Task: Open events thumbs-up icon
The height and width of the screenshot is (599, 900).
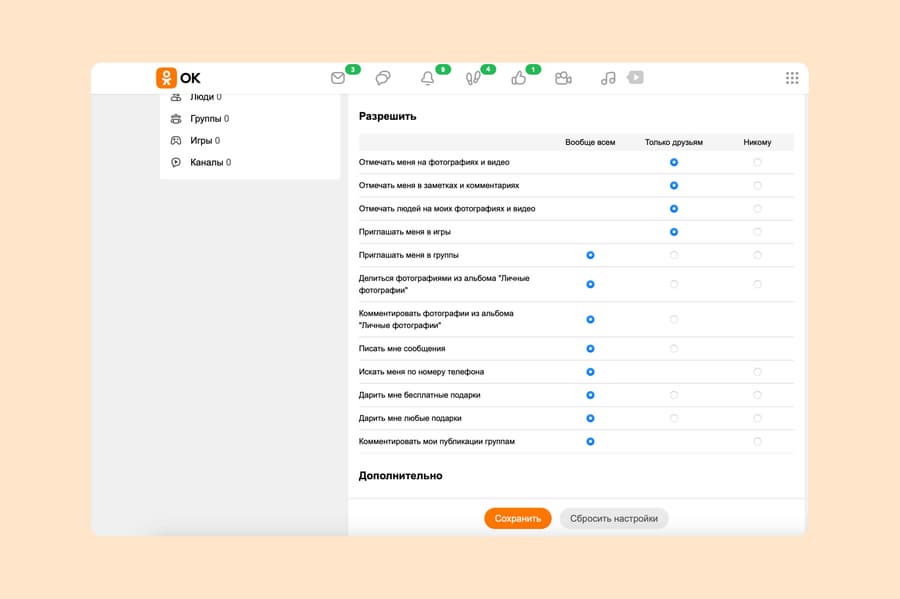Action: click(518, 78)
